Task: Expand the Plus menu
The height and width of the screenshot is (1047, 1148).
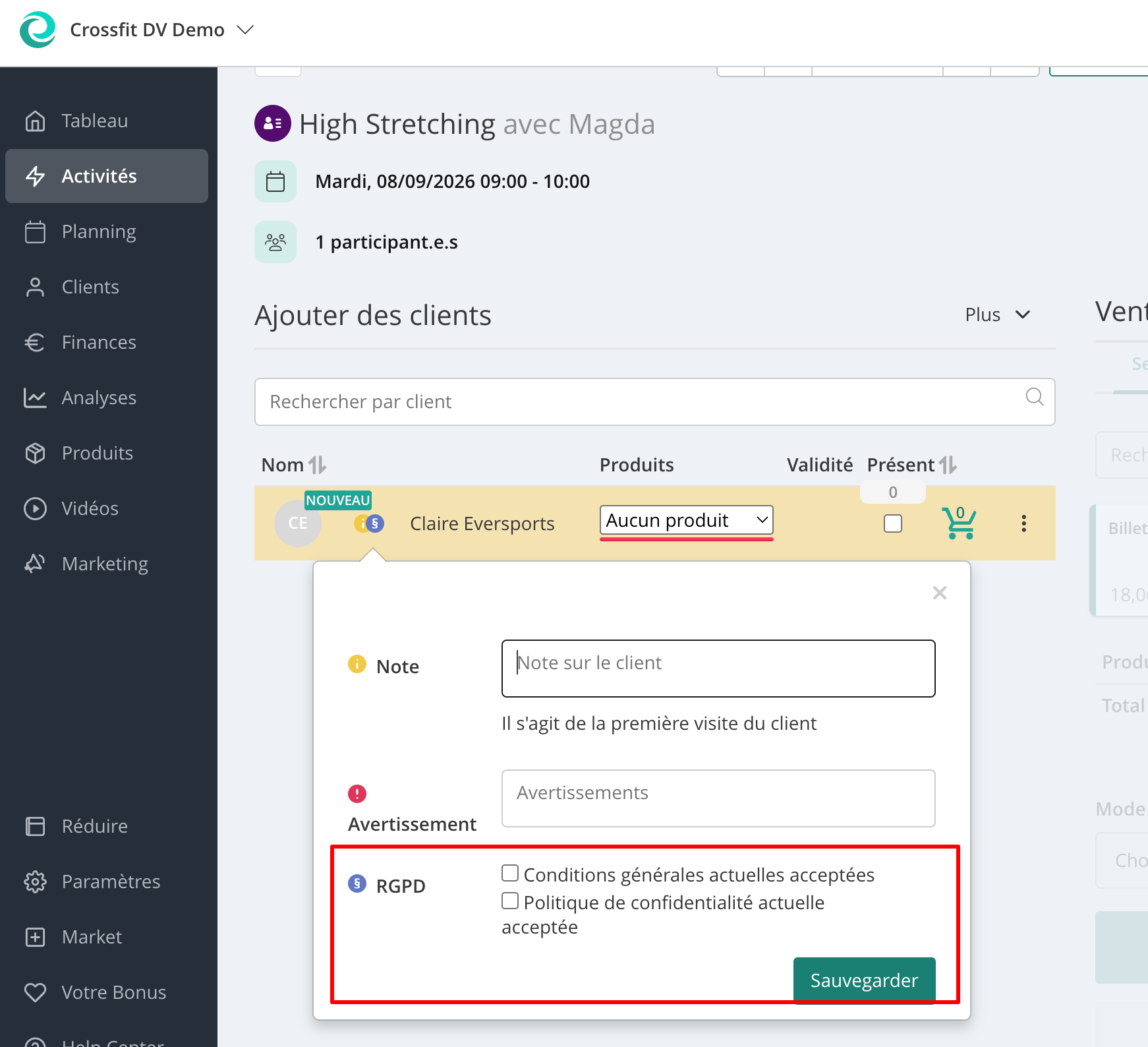Action: coord(997,314)
